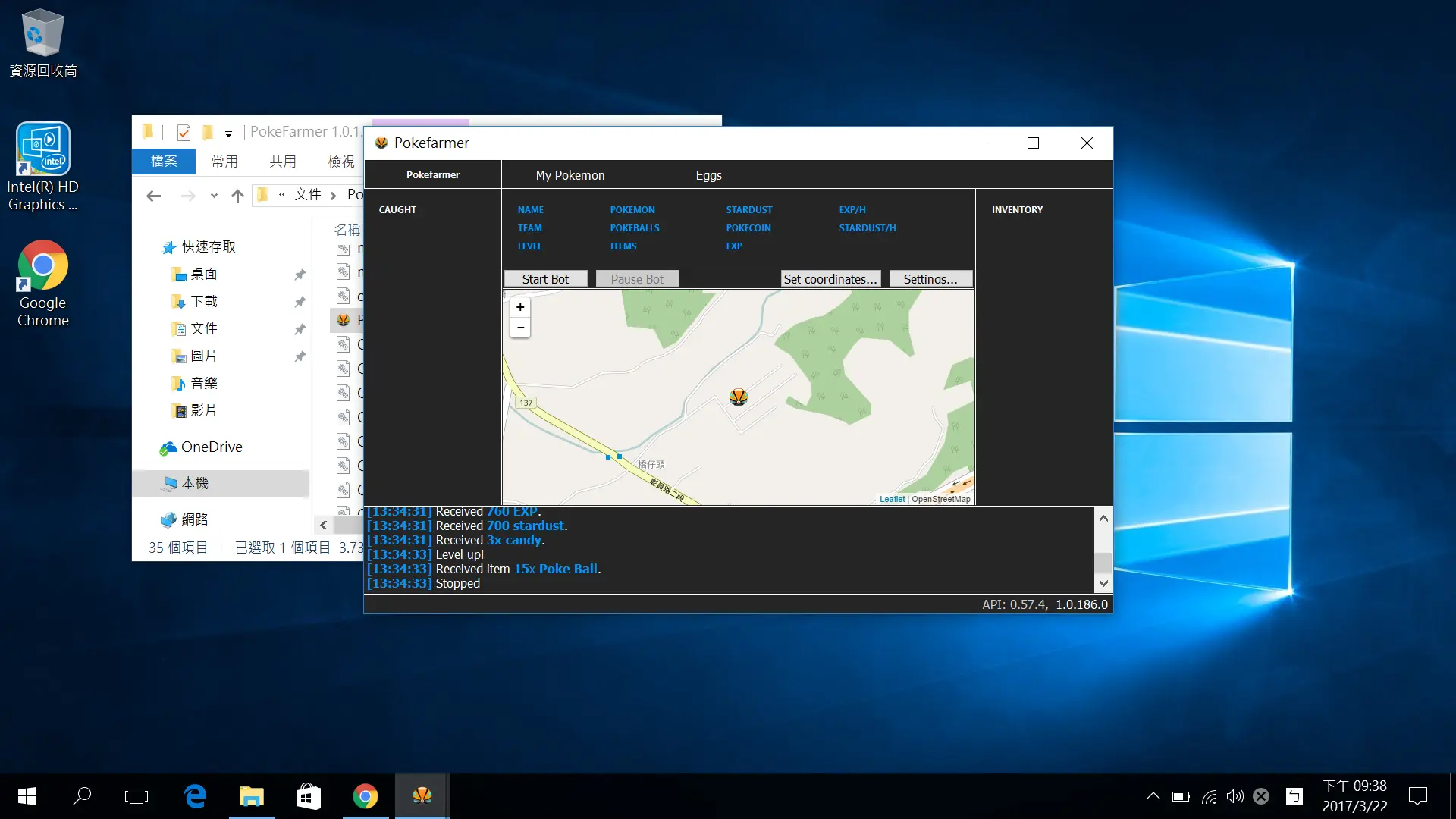Go up one folder in File Explorer
The width and height of the screenshot is (1456, 819).
point(237,196)
